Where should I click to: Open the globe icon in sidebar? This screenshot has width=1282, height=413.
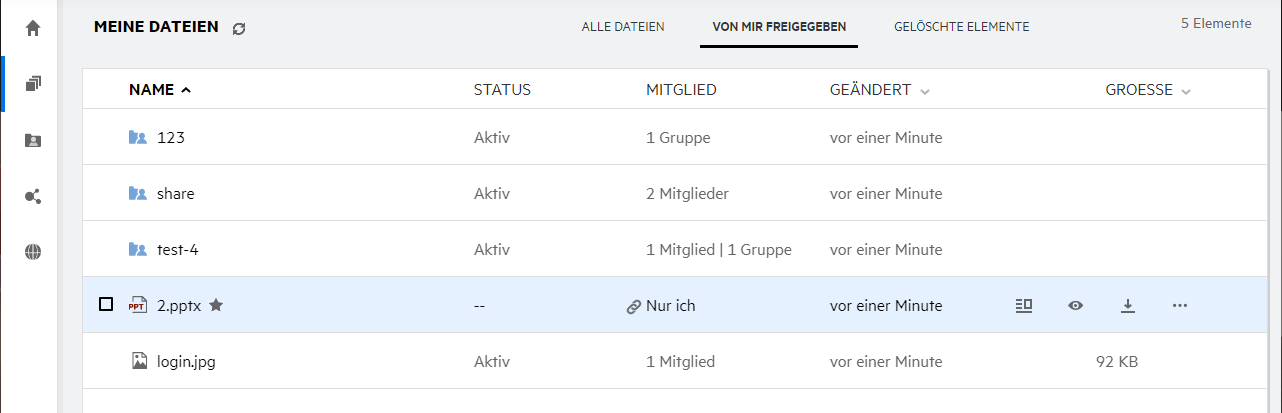(x=33, y=252)
